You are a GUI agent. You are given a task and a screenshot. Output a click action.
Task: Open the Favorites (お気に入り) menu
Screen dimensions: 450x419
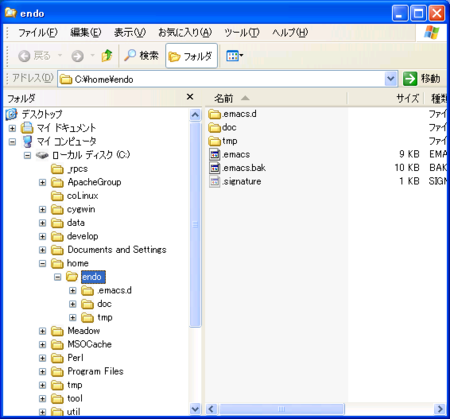(185, 32)
